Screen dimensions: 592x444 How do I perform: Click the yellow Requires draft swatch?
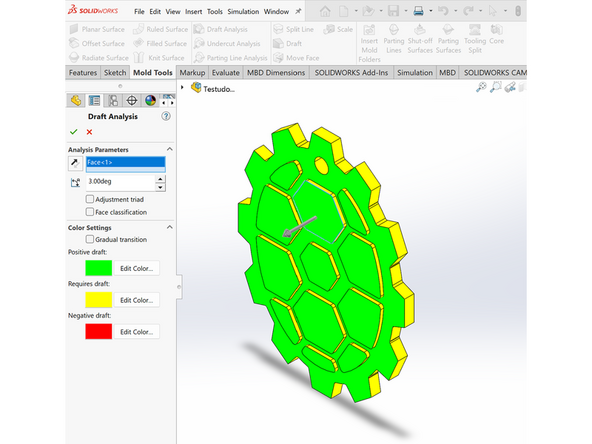[x=99, y=300]
